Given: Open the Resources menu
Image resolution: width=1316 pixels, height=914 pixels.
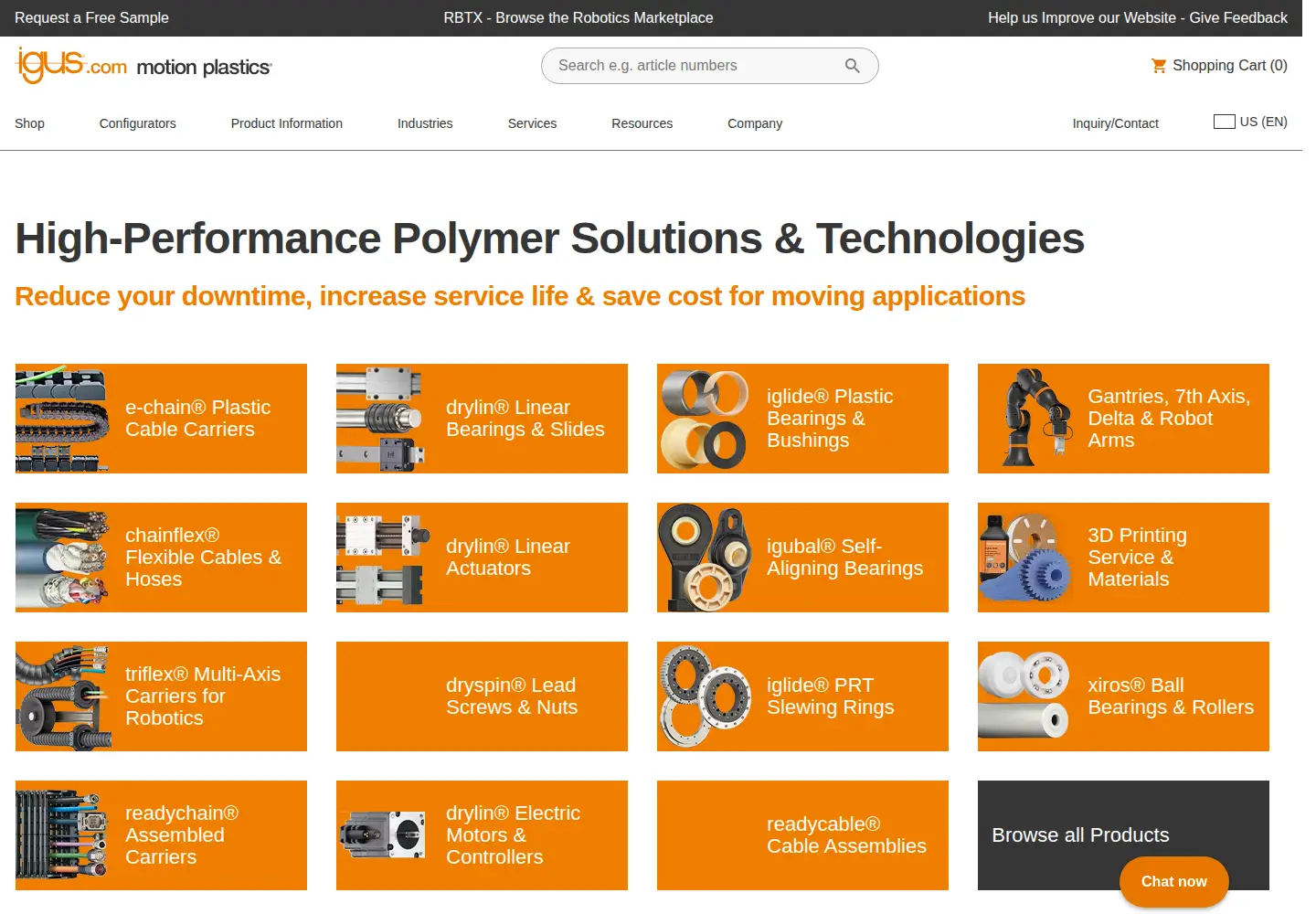Looking at the screenshot, I should (642, 123).
